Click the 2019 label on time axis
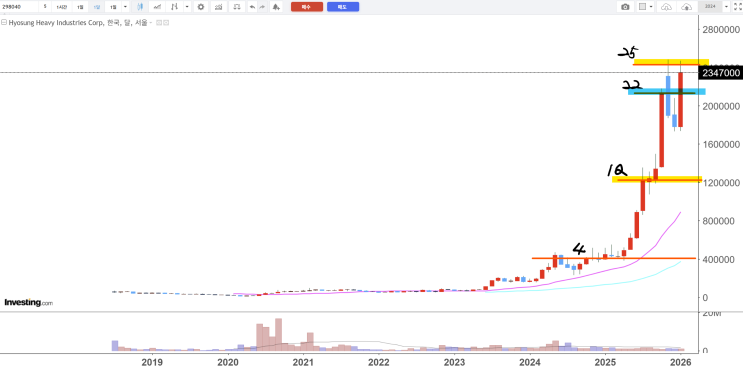The height and width of the screenshot is (368, 743). pyautogui.click(x=152, y=362)
